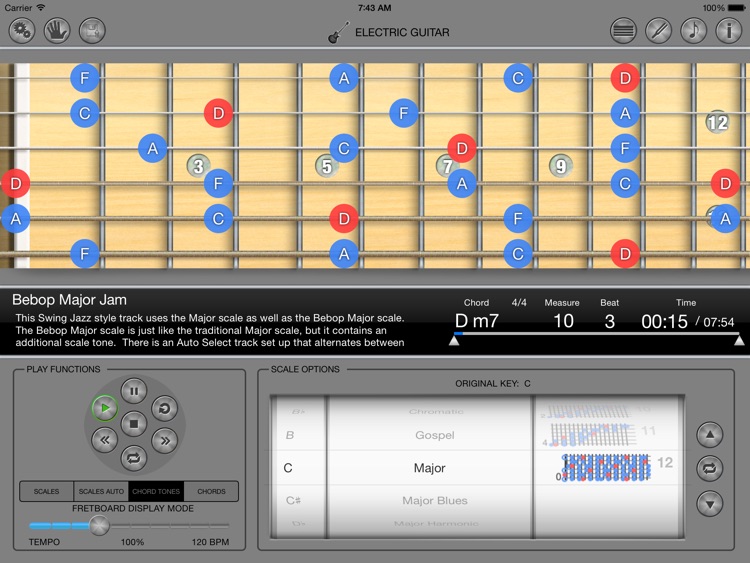This screenshot has width=750, height=563.
Task: Click the tempo slider knob
Action: (x=99, y=525)
